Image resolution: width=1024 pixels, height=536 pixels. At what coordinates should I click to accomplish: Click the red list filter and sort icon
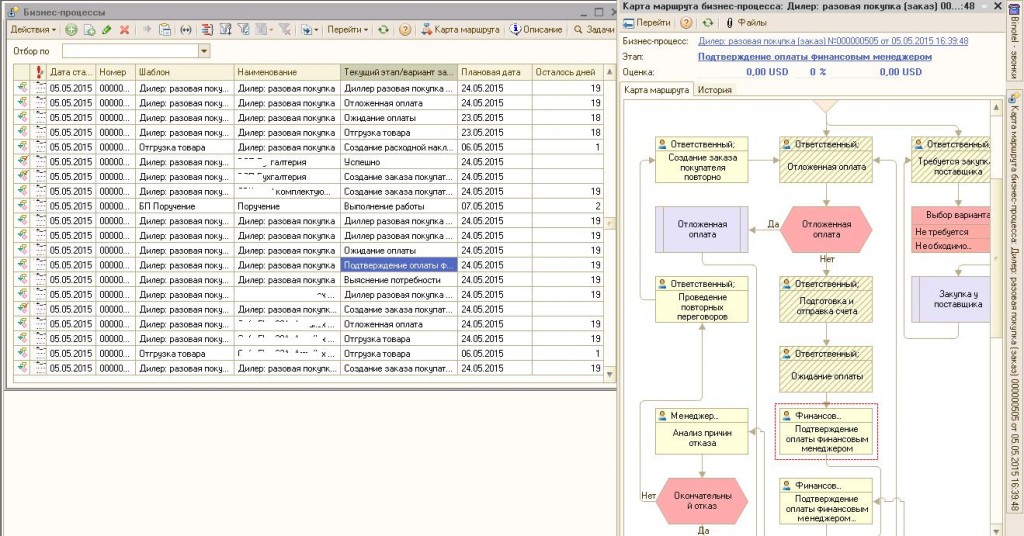tap(207, 29)
